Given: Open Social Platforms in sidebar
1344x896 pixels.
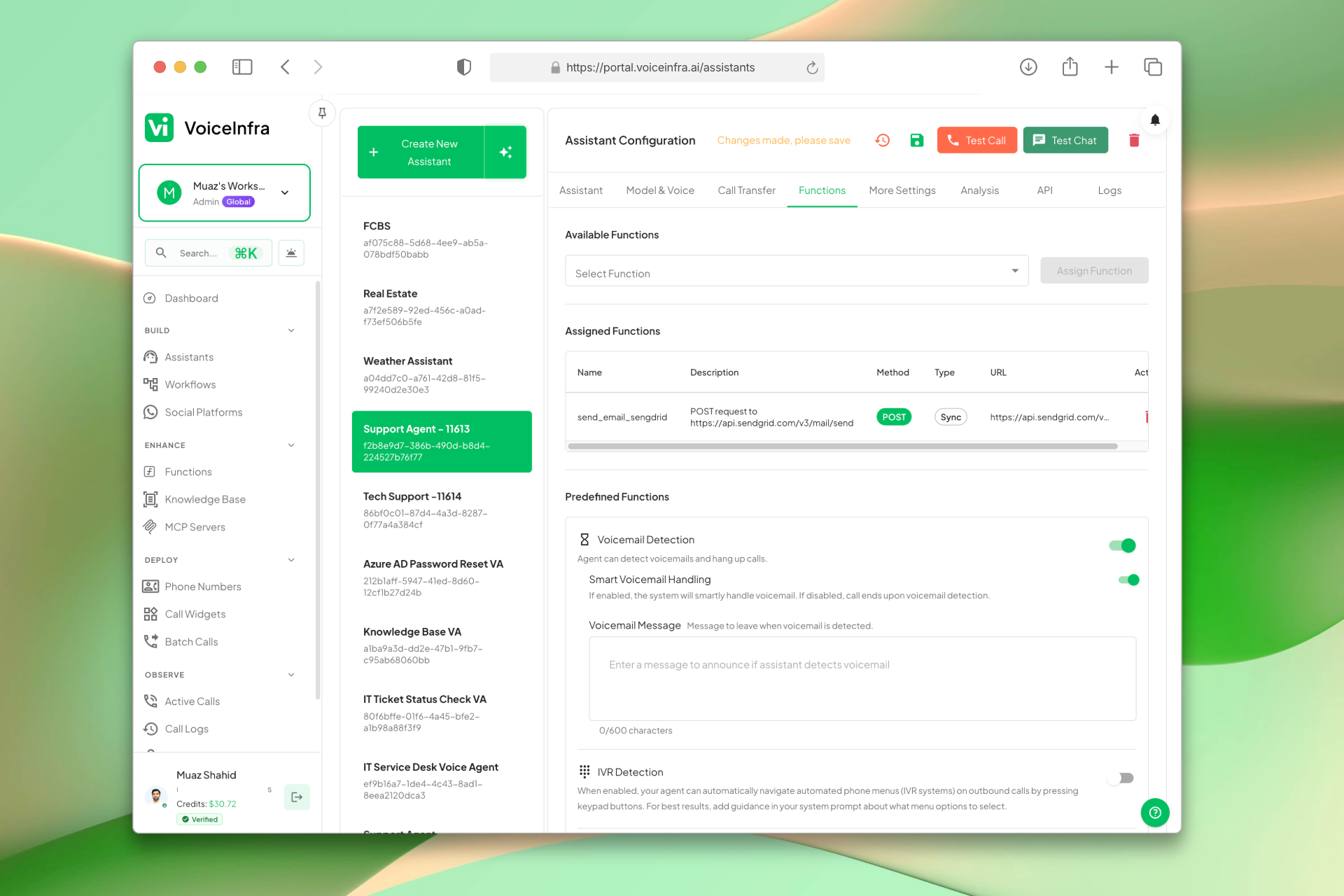Looking at the screenshot, I should (x=203, y=412).
